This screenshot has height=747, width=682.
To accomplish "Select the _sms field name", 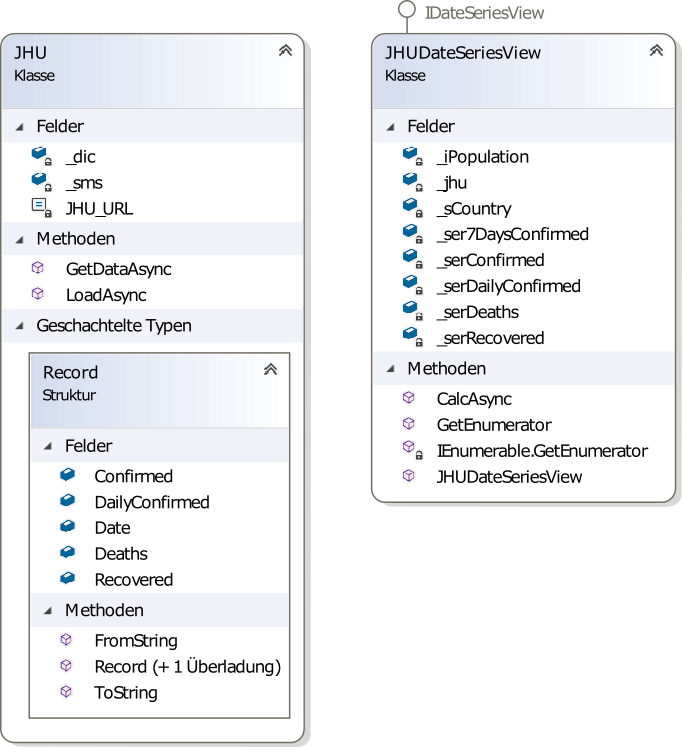I will [x=84, y=183].
